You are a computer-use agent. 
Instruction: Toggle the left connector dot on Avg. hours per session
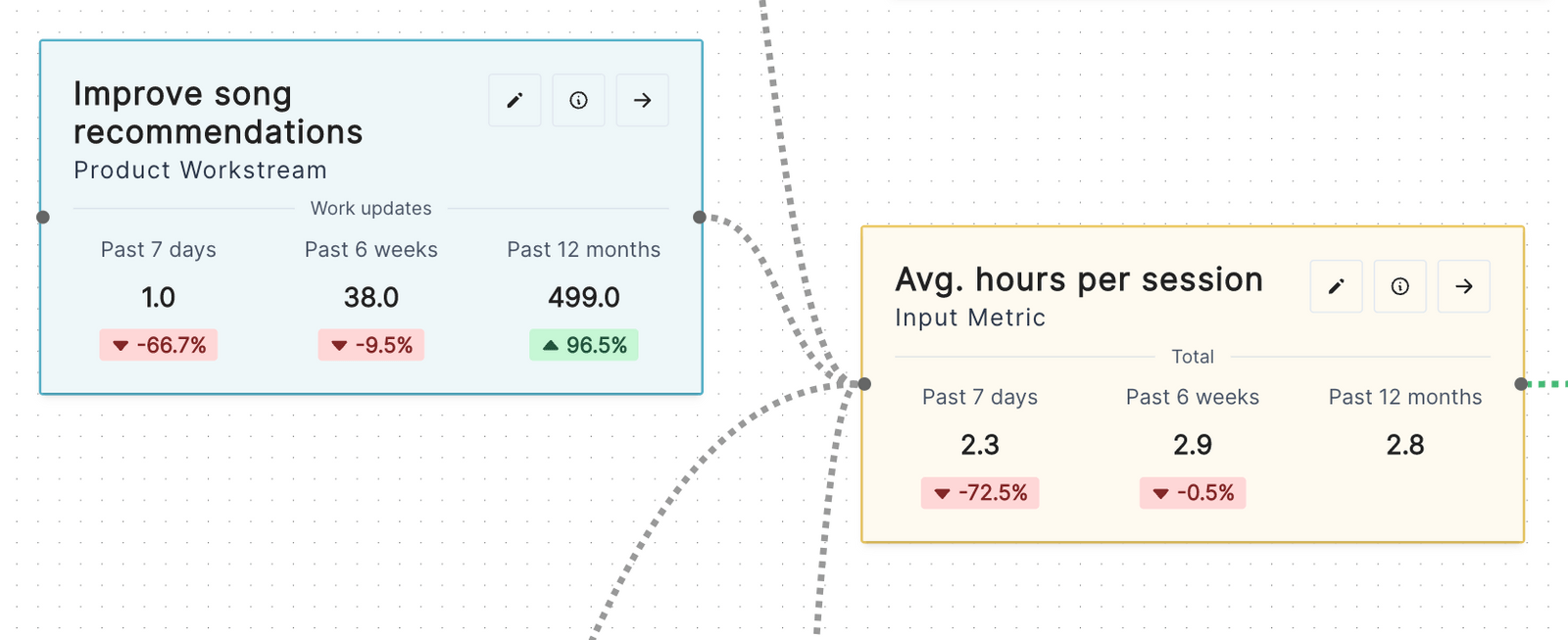(x=863, y=384)
